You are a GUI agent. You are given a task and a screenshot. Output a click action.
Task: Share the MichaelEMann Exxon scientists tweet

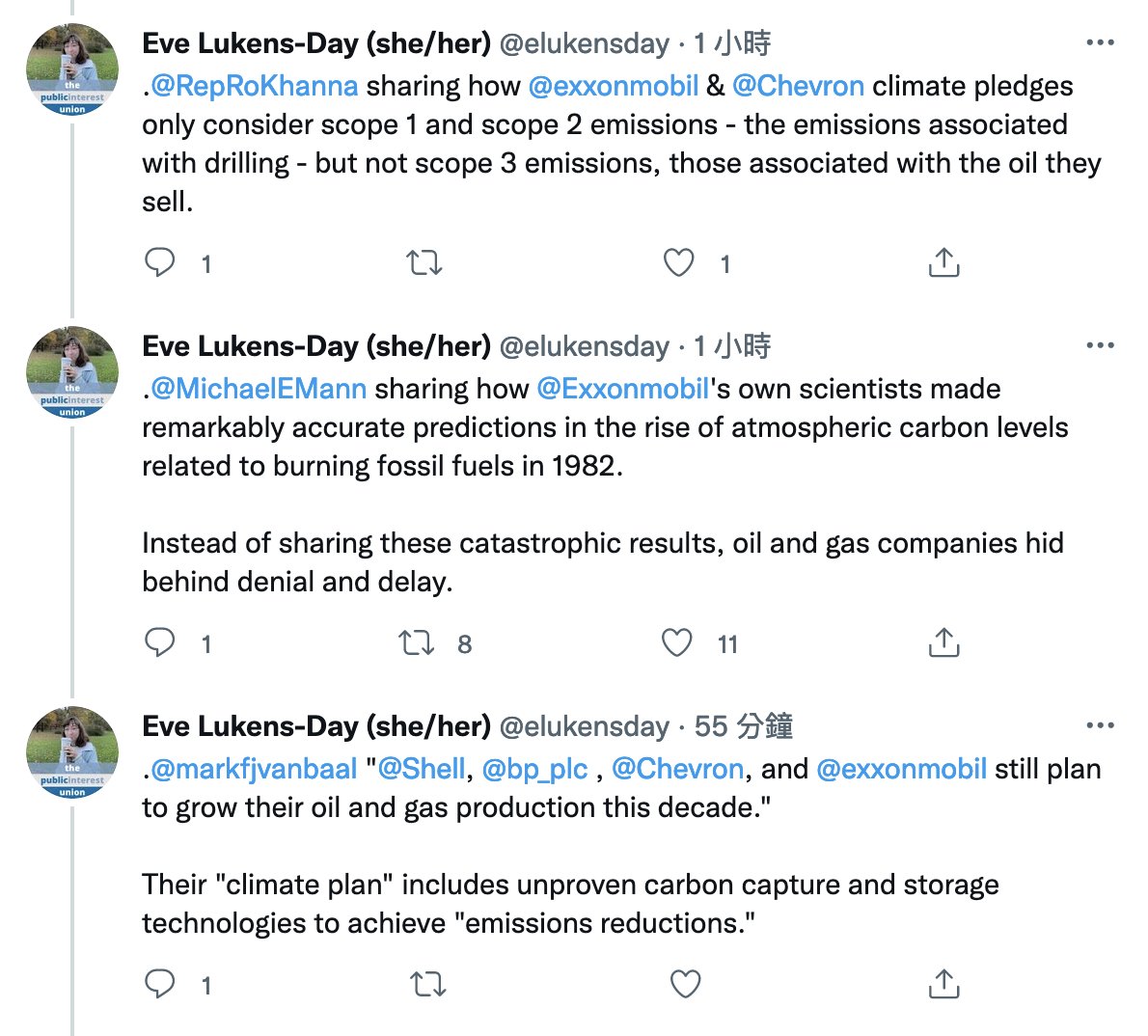coord(943,642)
